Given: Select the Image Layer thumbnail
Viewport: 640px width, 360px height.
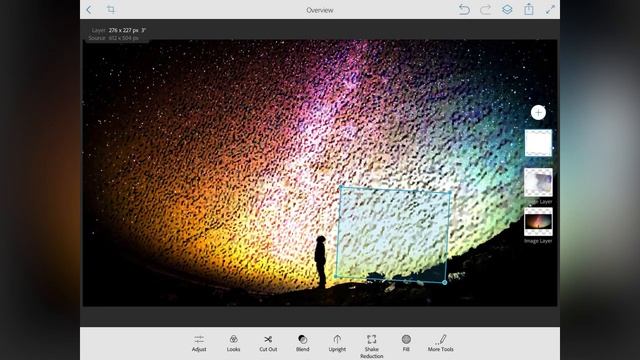Looking at the screenshot, I should [x=538, y=222].
